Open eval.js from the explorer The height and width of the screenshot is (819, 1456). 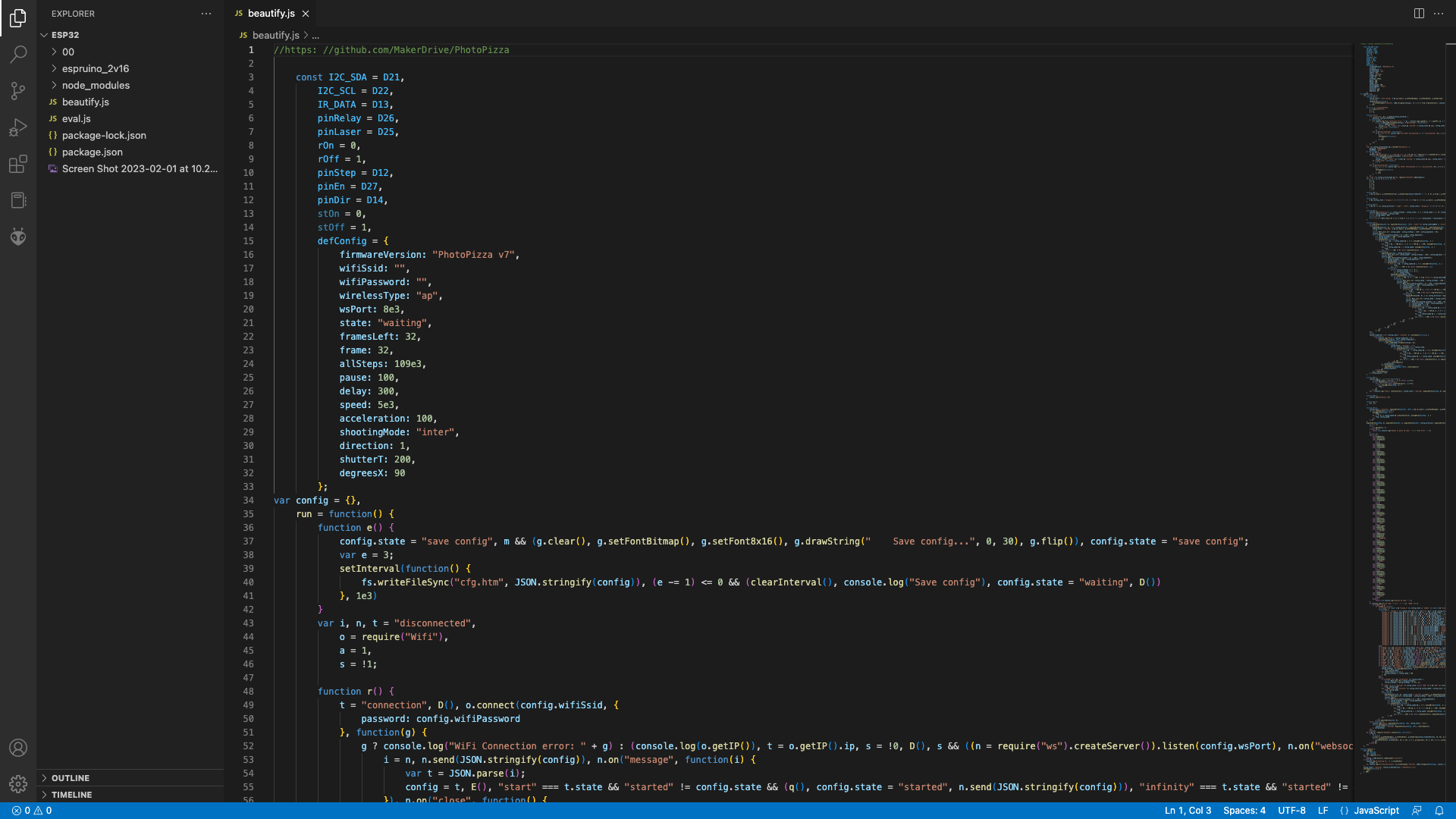(x=76, y=119)
